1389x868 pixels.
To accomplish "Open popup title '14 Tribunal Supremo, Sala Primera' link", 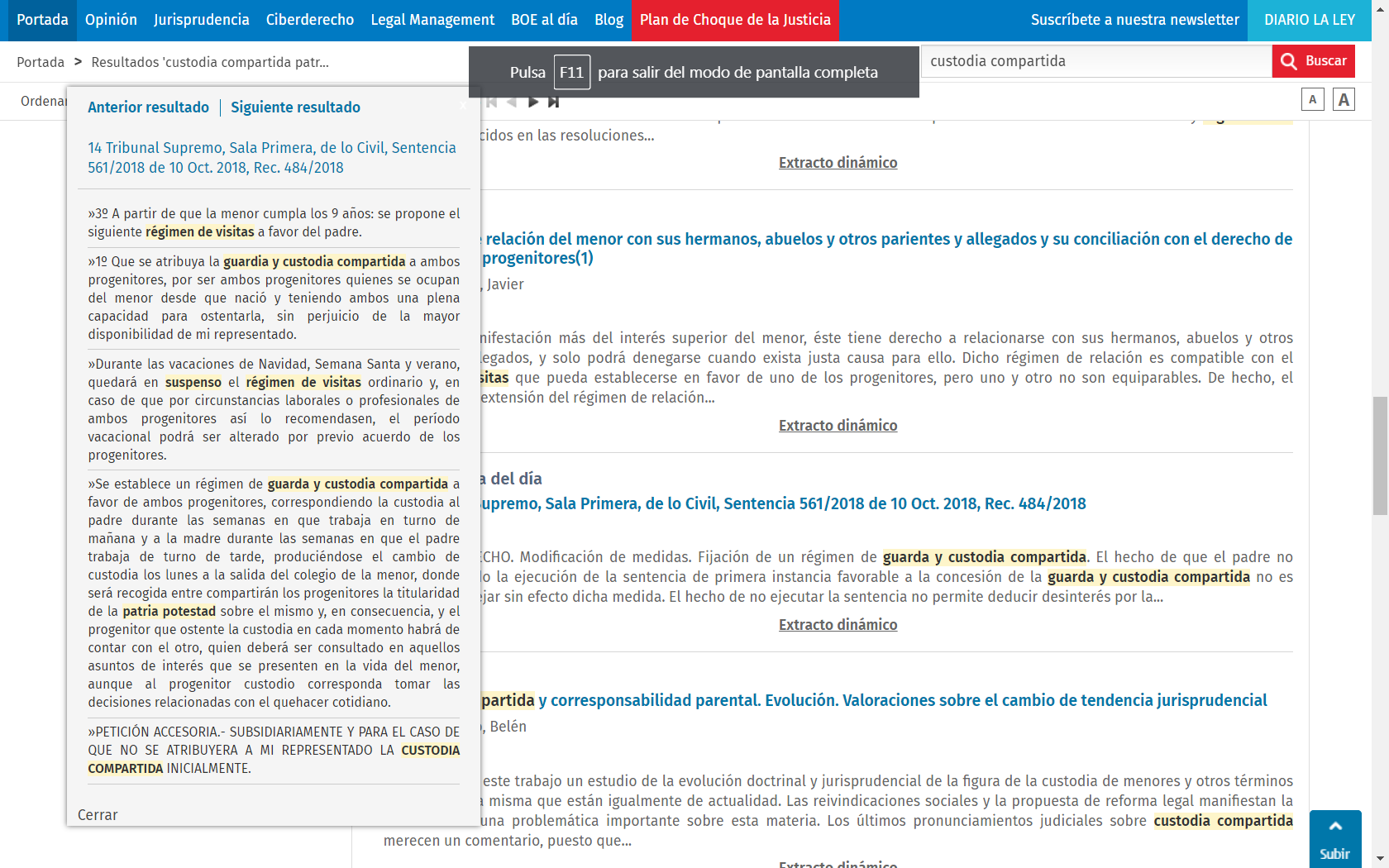I will [272, 158].
